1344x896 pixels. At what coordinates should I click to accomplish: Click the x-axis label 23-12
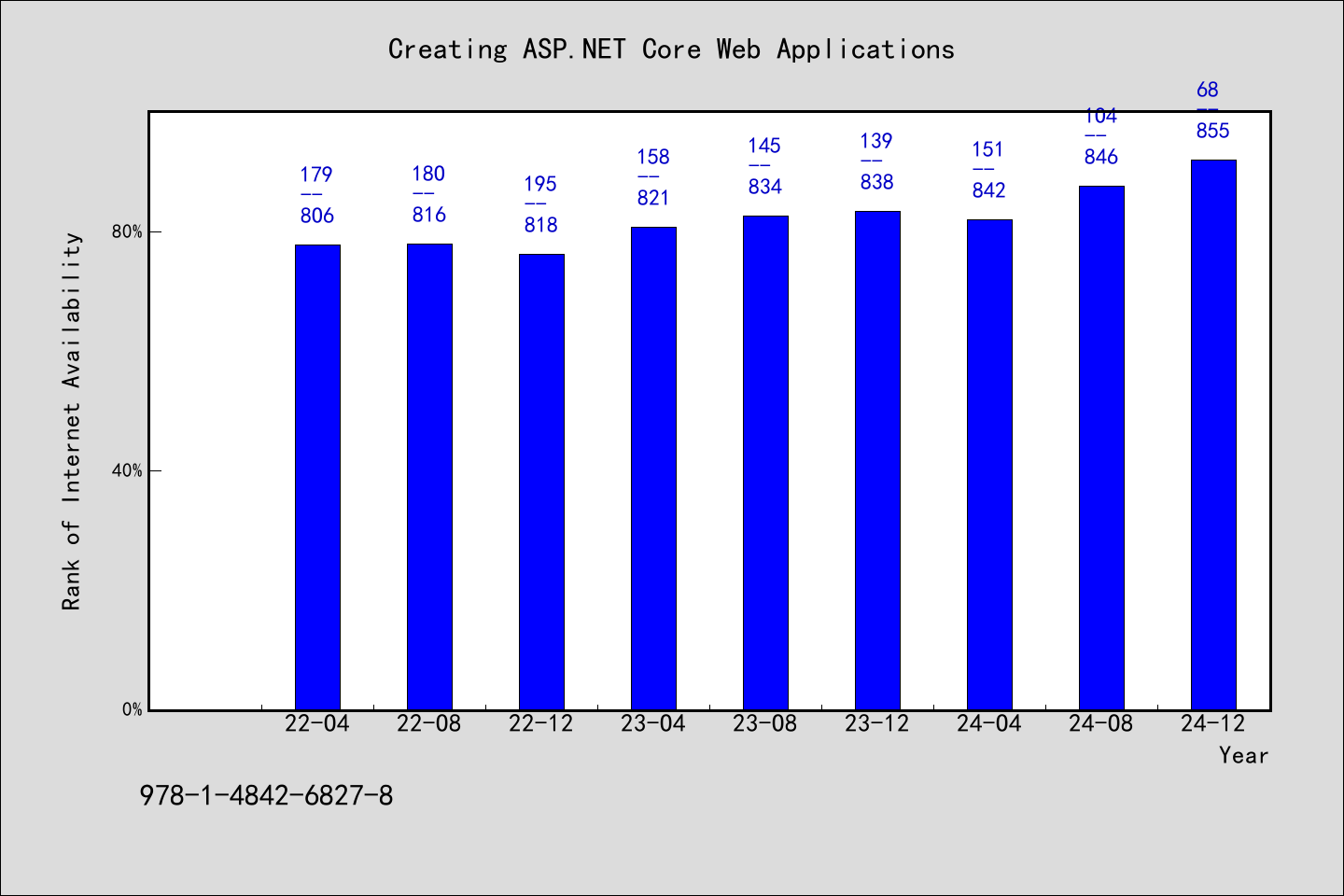pyautogui.click(x=877, y=723)
